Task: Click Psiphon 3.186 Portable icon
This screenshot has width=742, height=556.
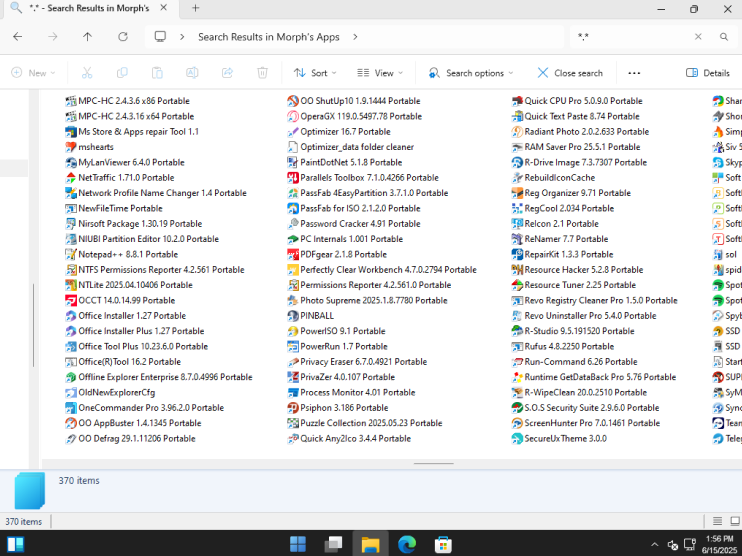Action: click(x=293, y=407)
